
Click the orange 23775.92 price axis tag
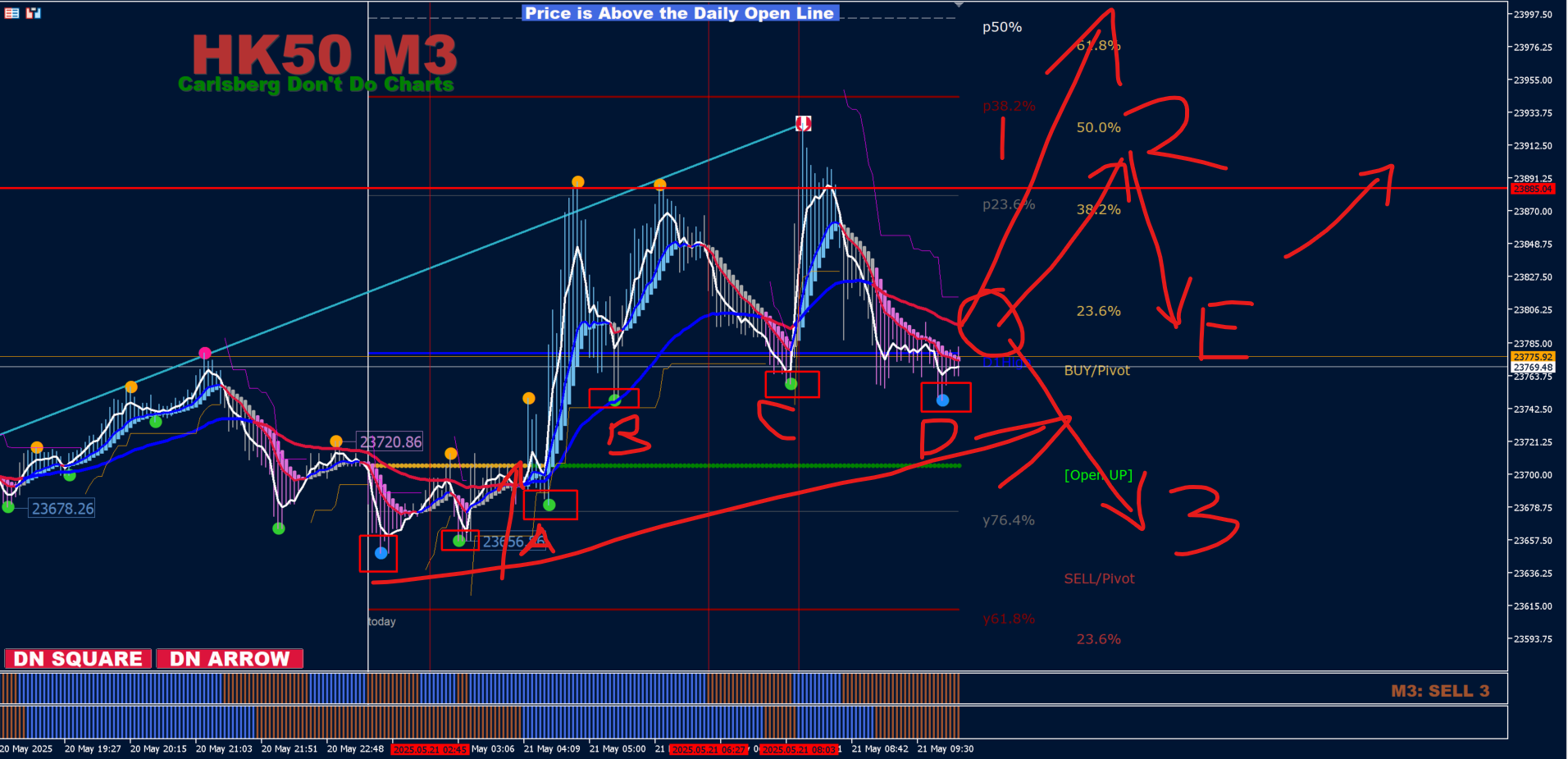tap(1533, 357)
